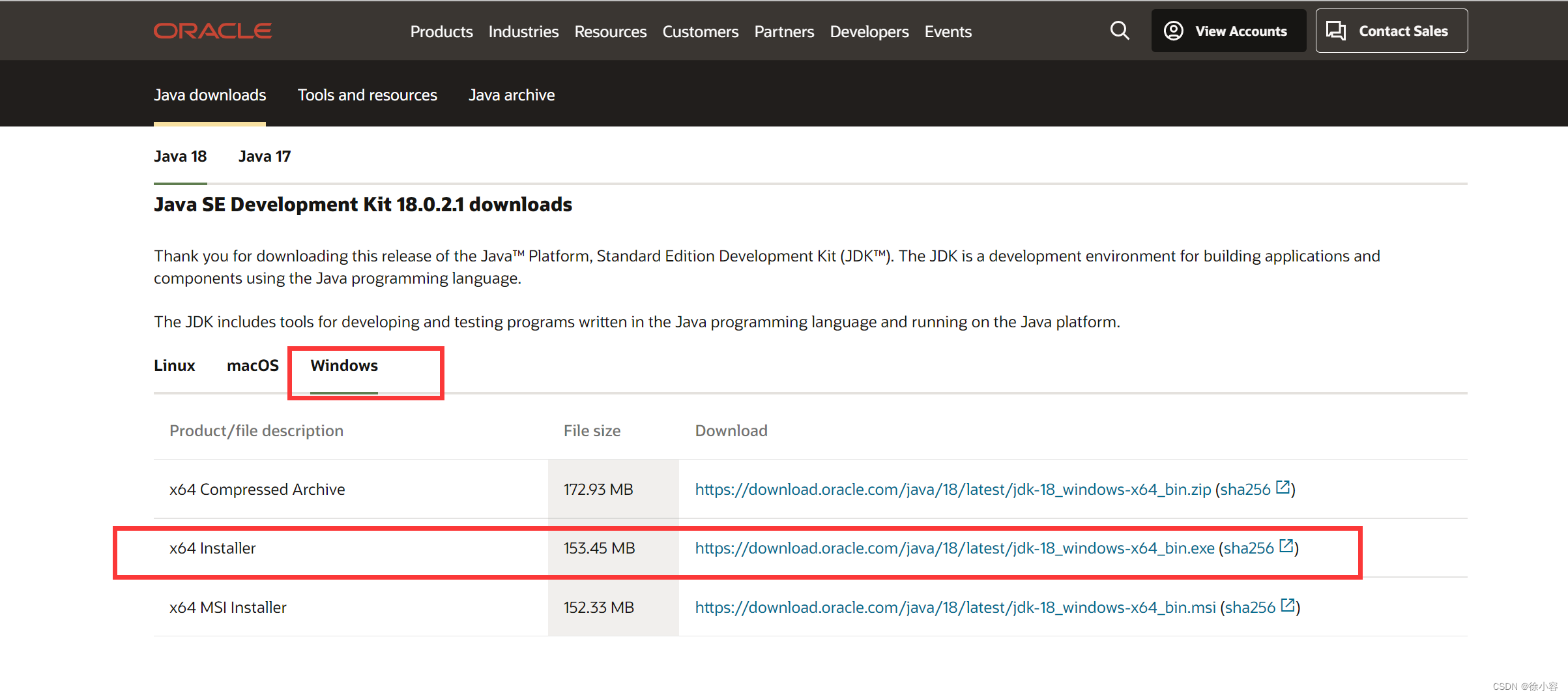Screen dimensions: 1568x697
Task: Click the chat bubble icon in Contact Sales
Action: click(1336, 31)
